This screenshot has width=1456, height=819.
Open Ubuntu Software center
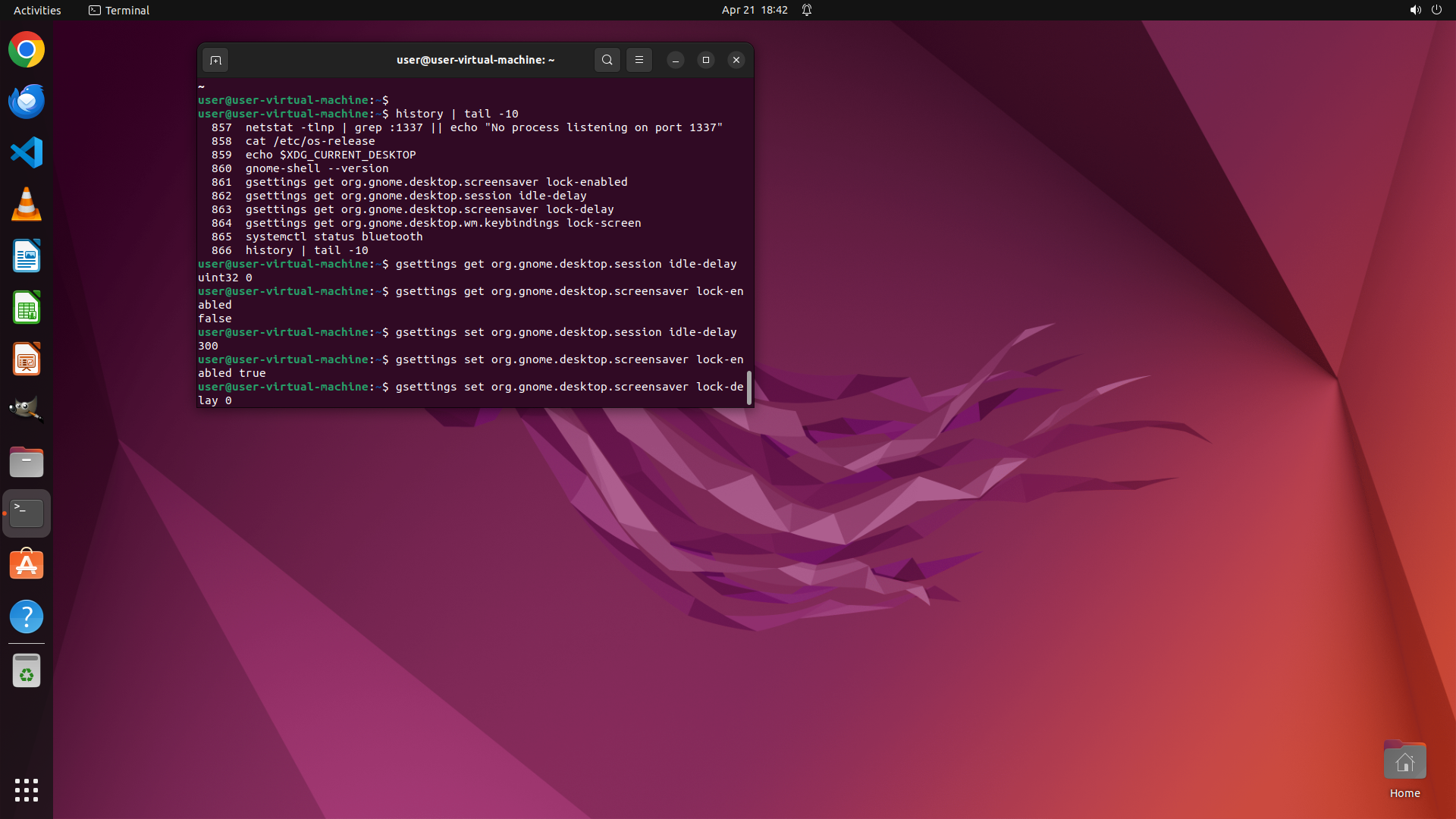27,565
